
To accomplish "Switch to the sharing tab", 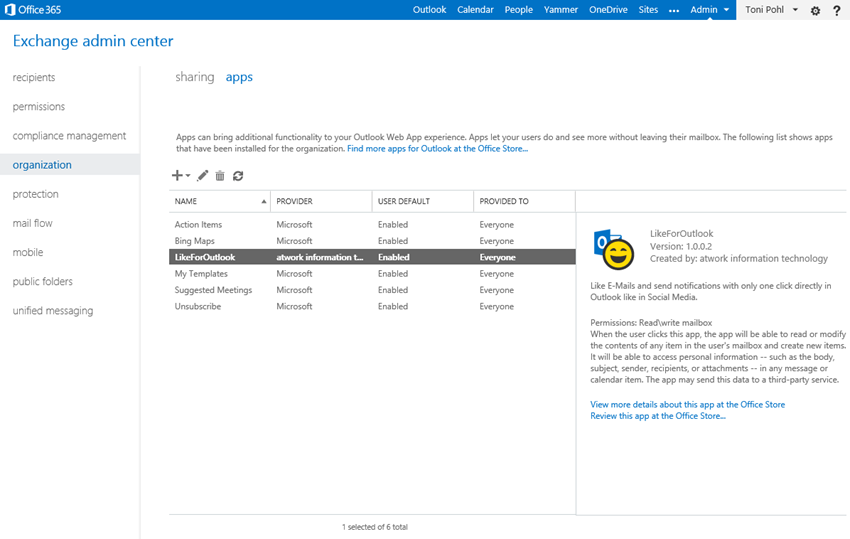I will tap(195, 77).
